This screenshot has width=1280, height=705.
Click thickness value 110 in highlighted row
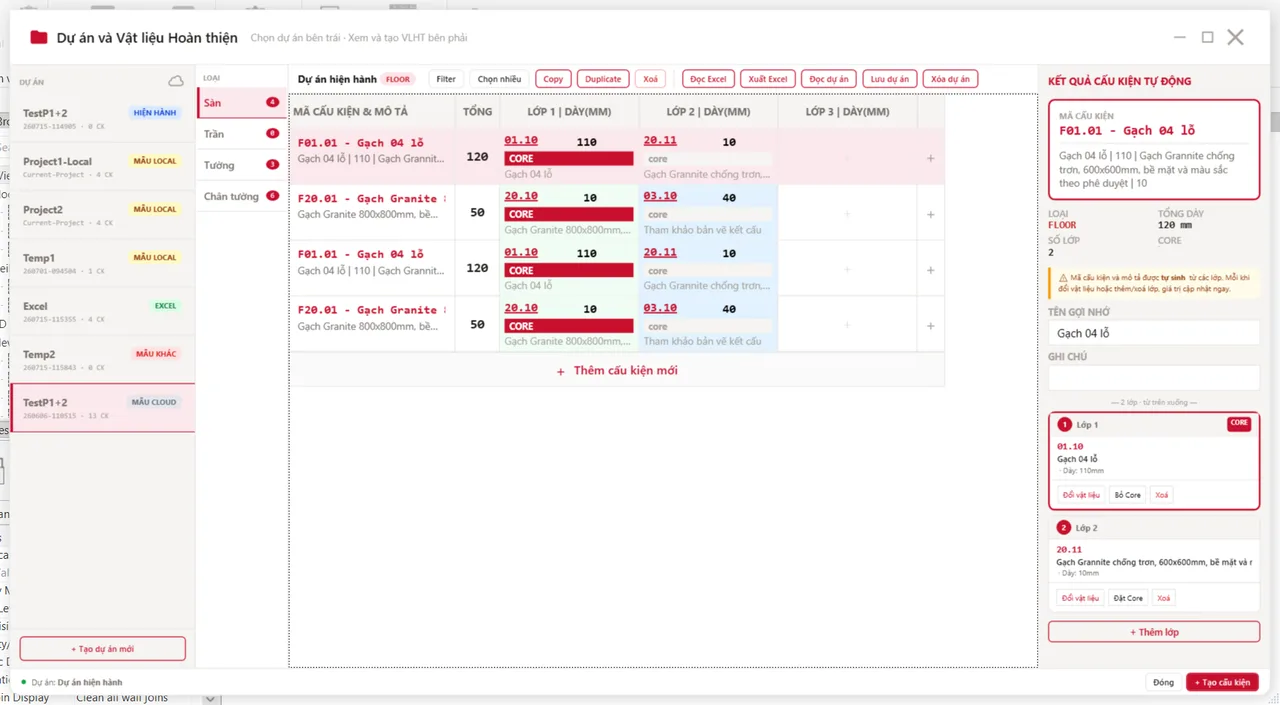point(586,142)
